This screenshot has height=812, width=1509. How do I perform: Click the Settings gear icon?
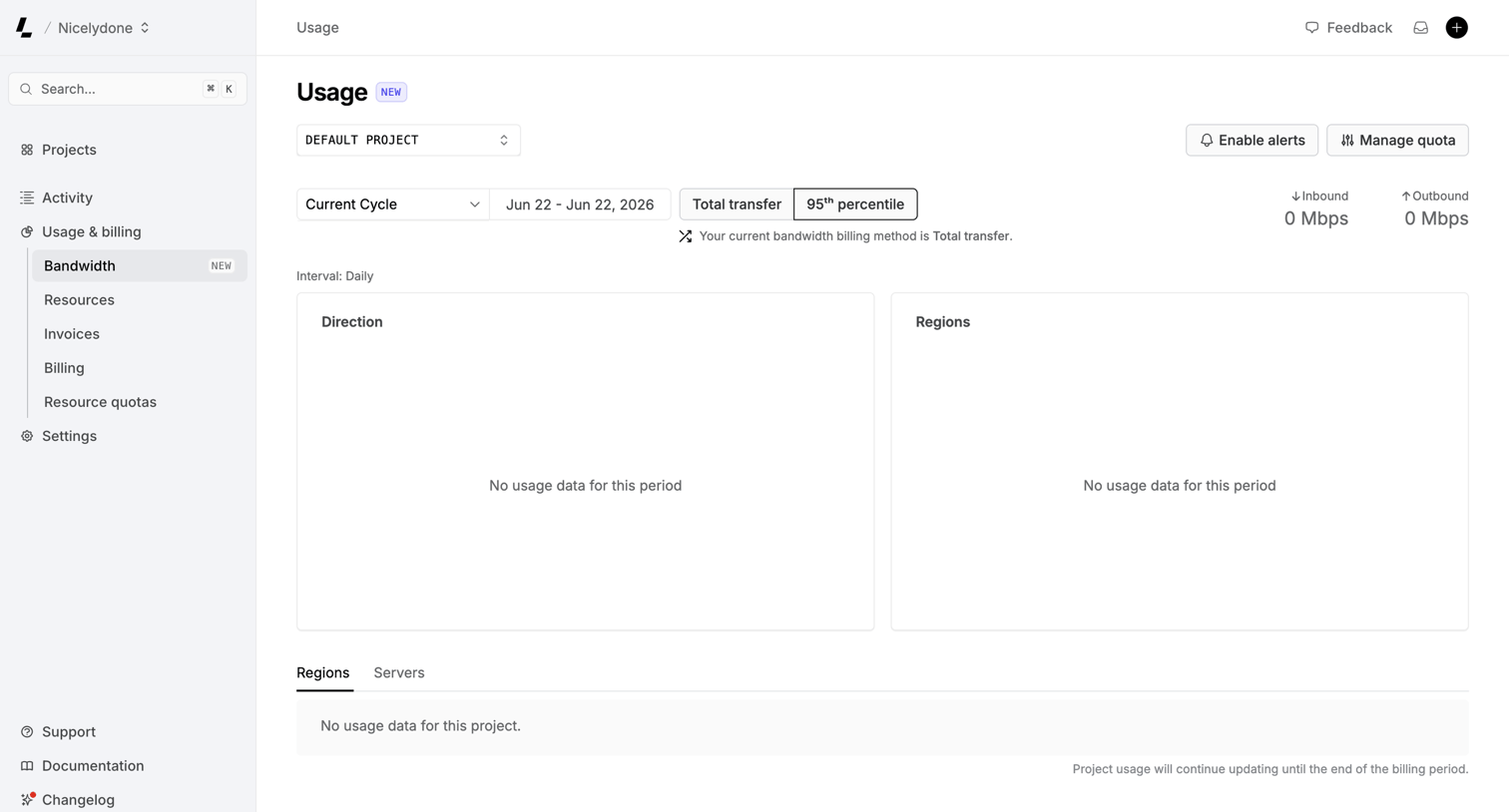click(27, 436)
